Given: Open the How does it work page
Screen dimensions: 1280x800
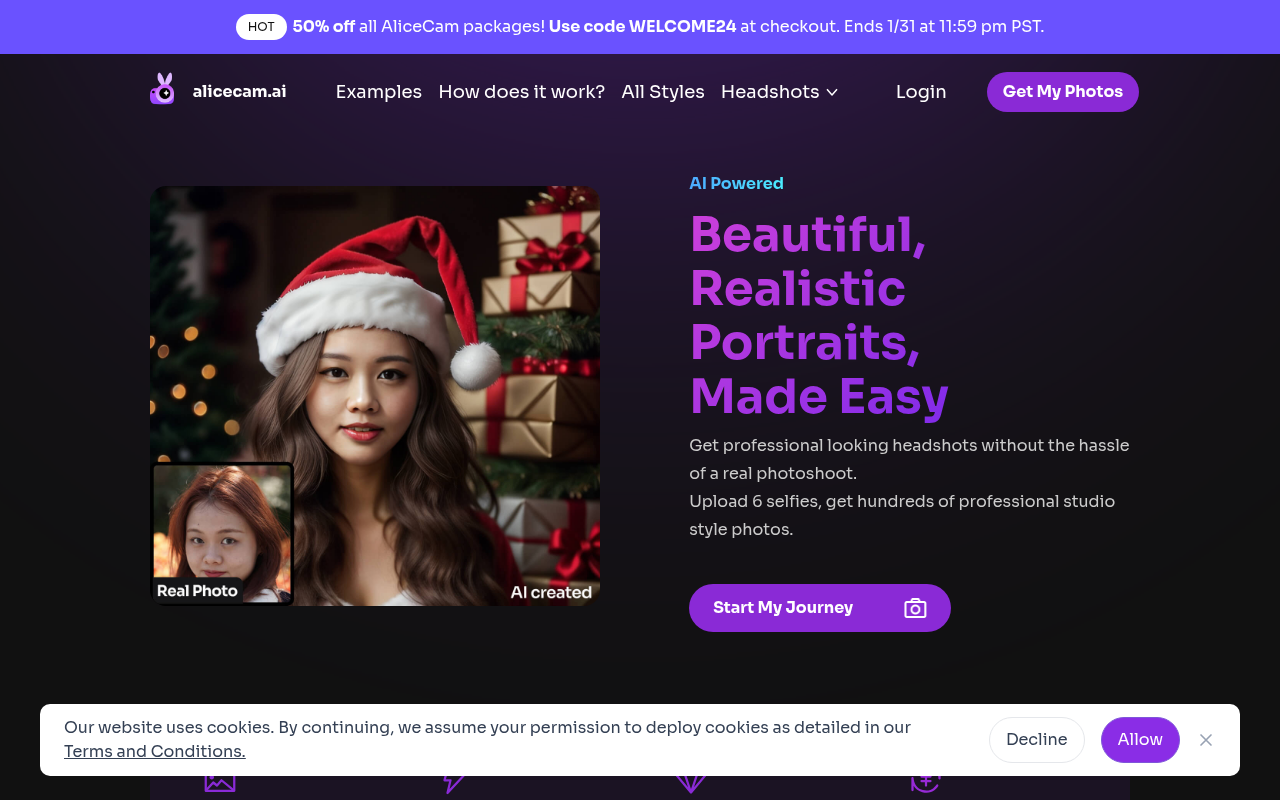Looking at the screenshot, I should click(x=521, y=92).
